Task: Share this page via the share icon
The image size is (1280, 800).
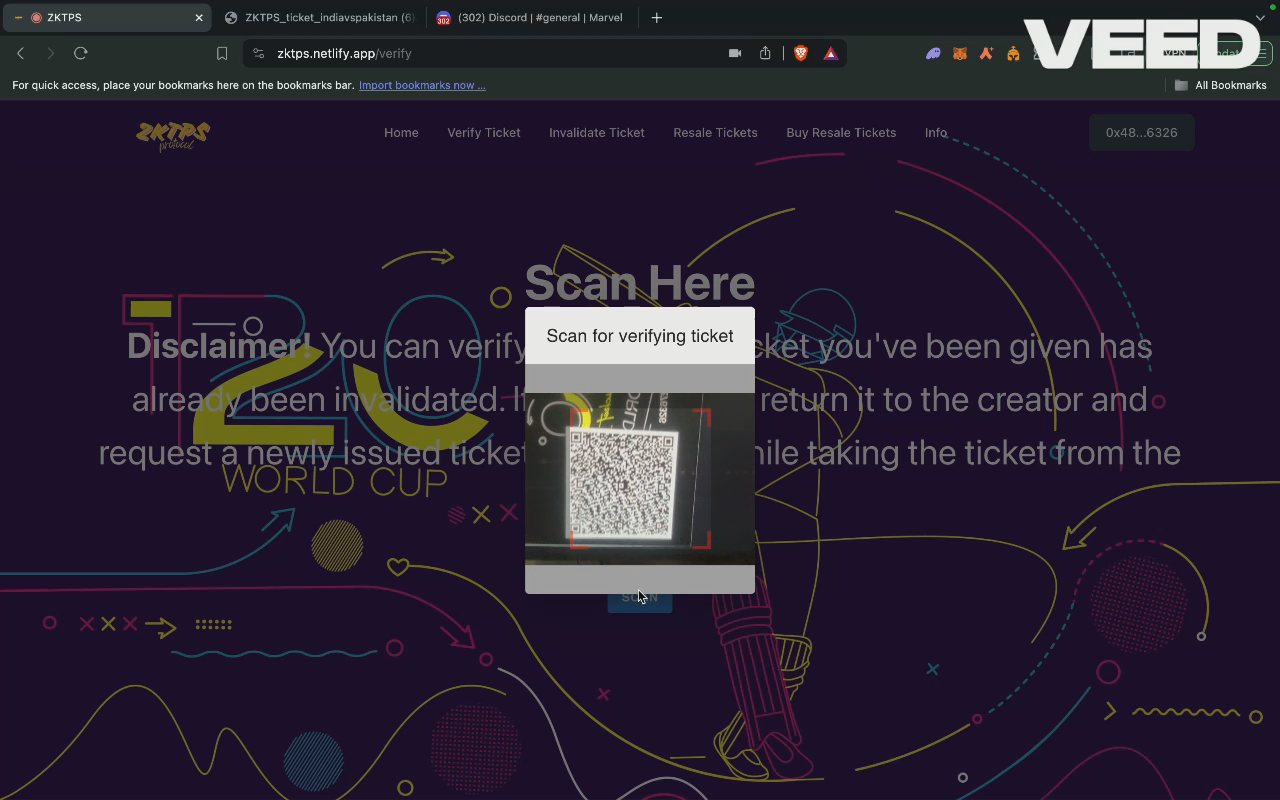Action: 765,53
